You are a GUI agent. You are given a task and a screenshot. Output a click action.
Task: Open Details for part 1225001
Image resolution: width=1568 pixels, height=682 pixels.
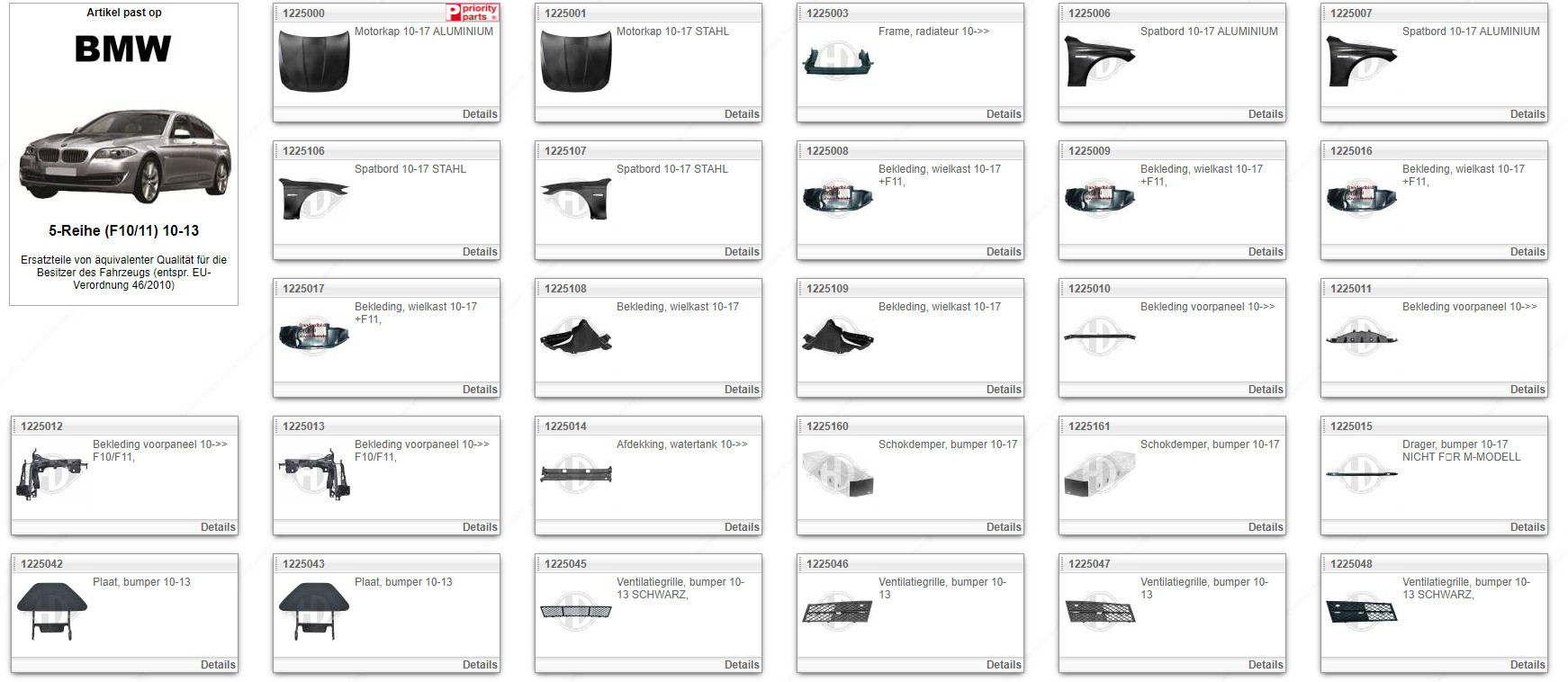pyautogui.click(x=742, y=114)
